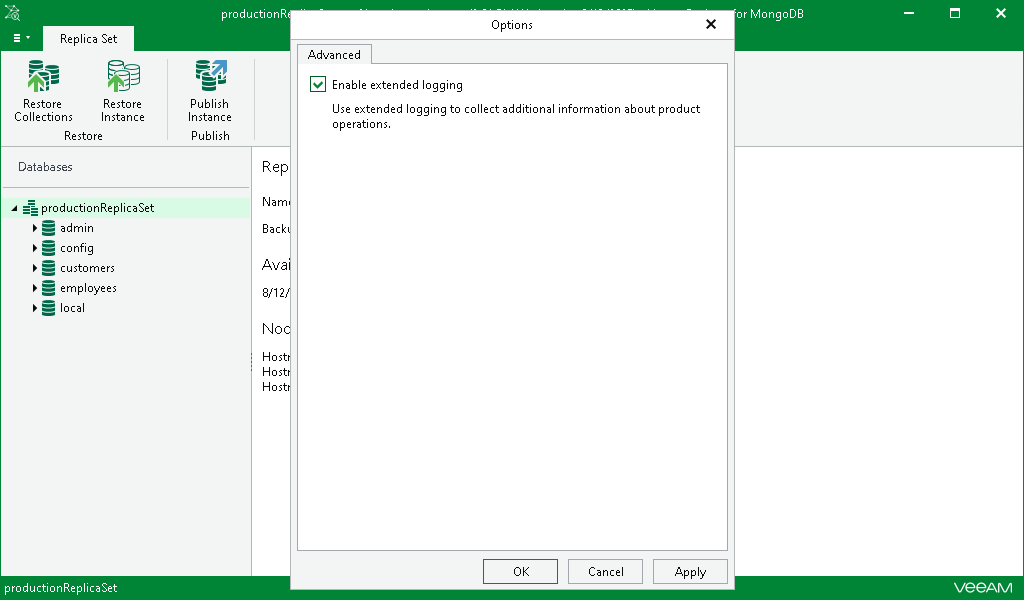Click the employees database icon
The height and width of the screenshot is (600, 1024).
click(48, 288)
